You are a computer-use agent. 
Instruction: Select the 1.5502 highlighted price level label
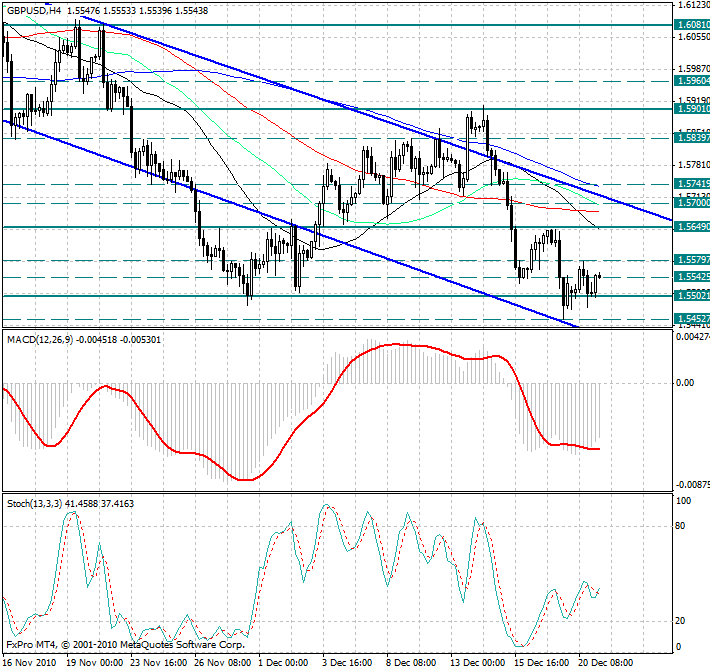click(x=692, y=296)
